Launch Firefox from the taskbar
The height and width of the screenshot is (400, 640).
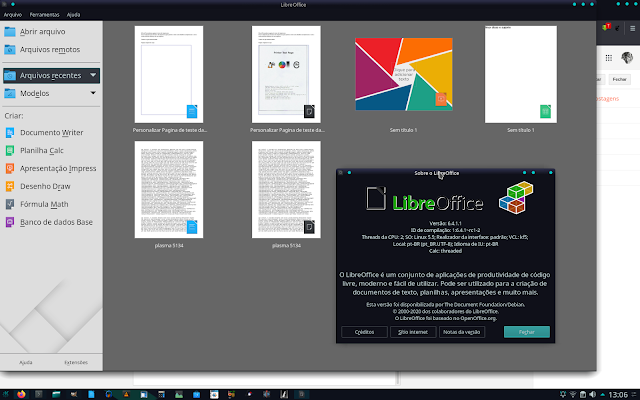tap(21, 394)
